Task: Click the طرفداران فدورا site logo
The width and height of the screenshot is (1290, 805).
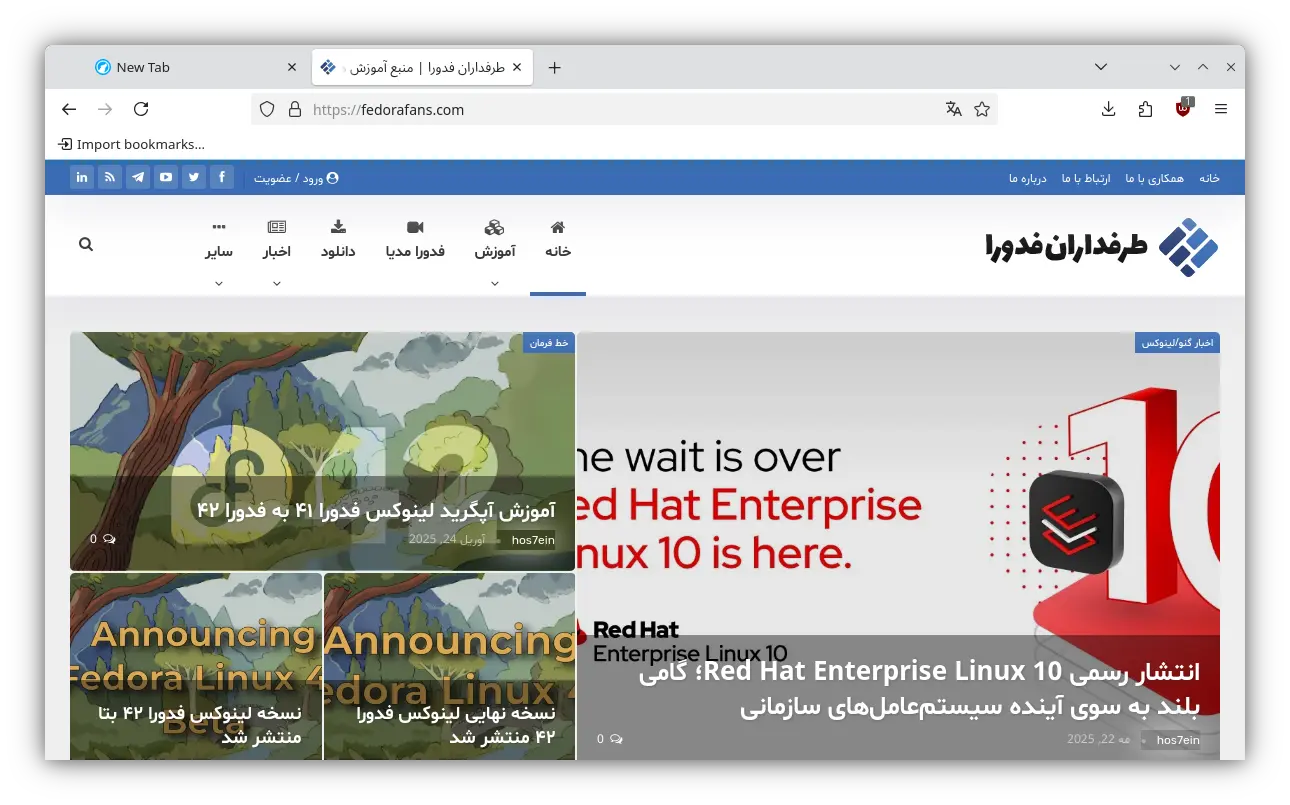Action: [x=1102, y=246]
